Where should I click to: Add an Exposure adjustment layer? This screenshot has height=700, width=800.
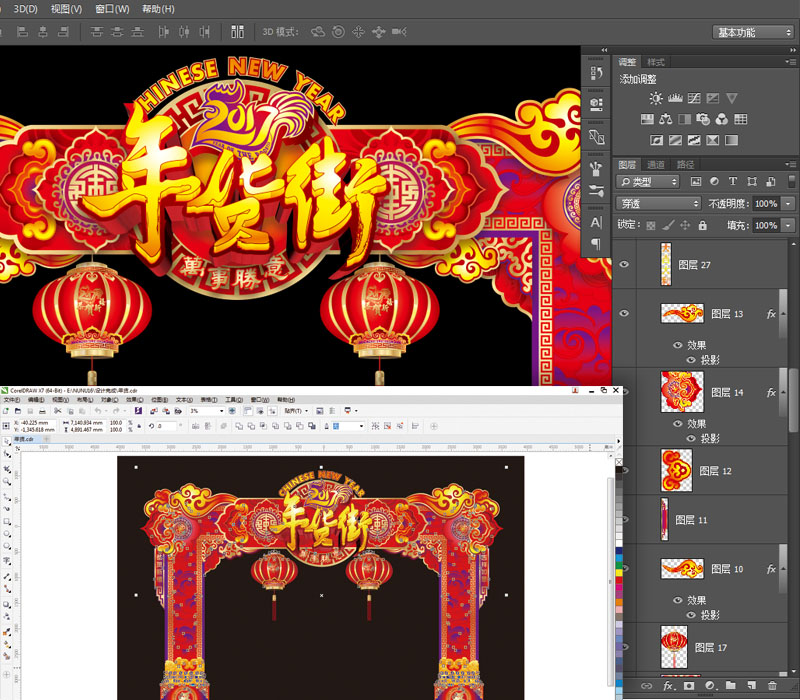[713, 98]
